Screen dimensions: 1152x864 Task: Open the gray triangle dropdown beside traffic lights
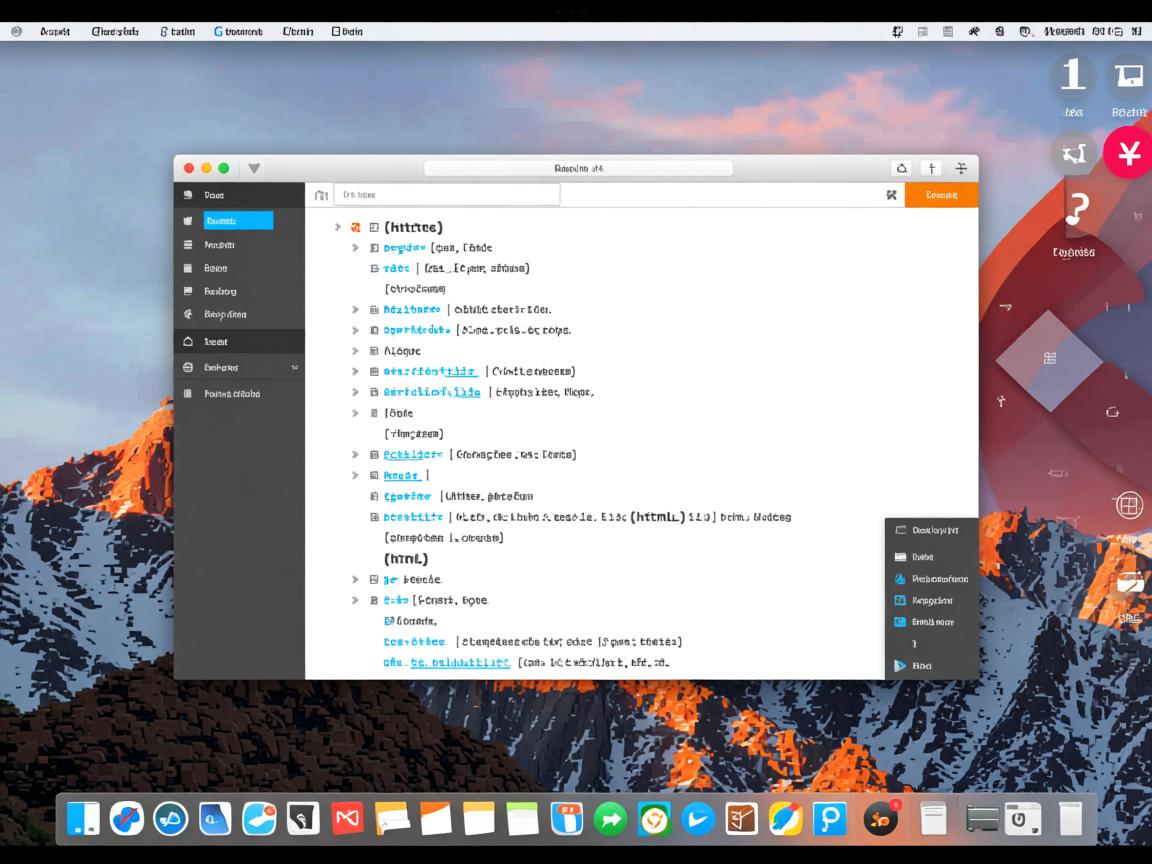254,168
